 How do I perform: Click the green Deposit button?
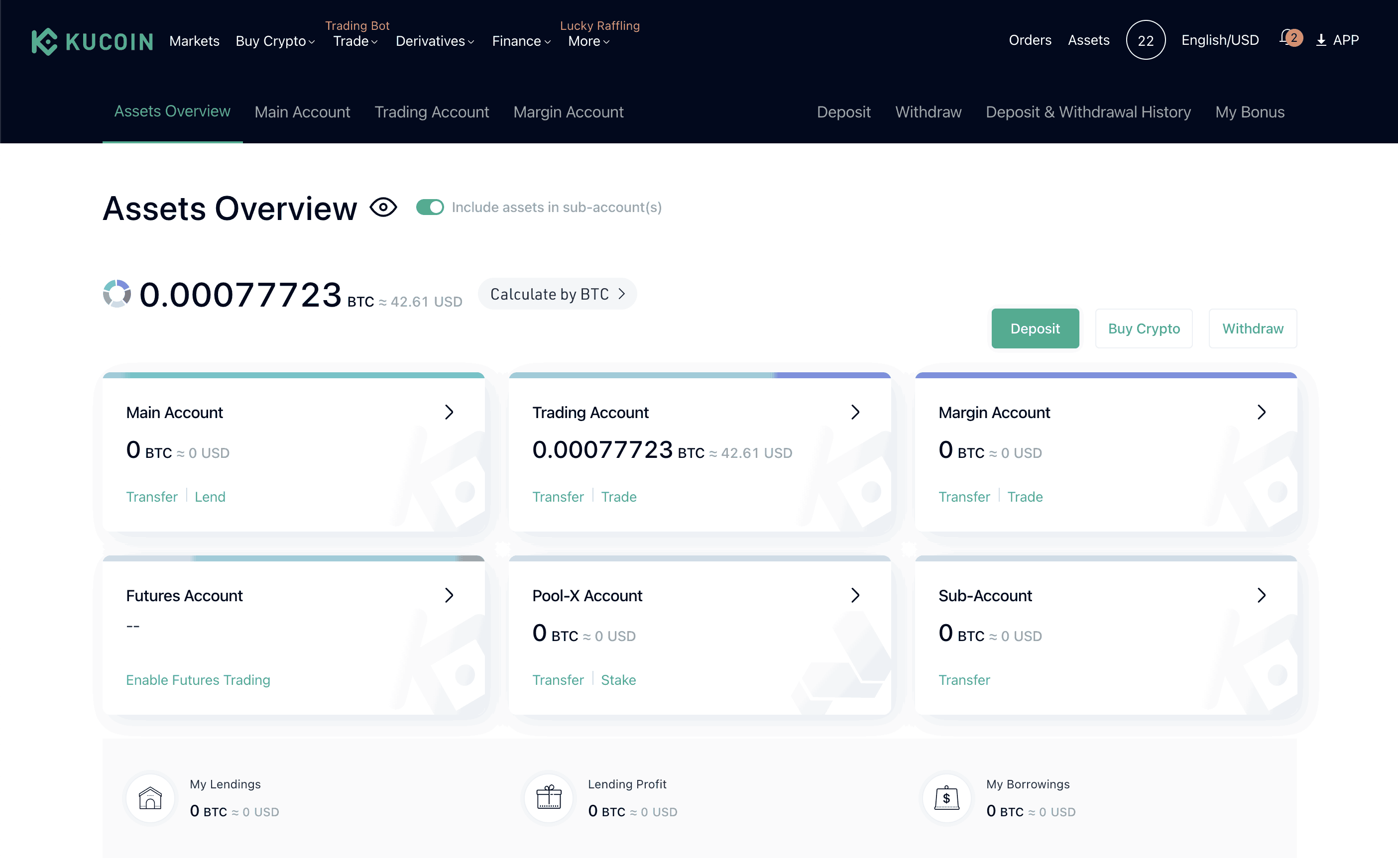click(1035, 328)
